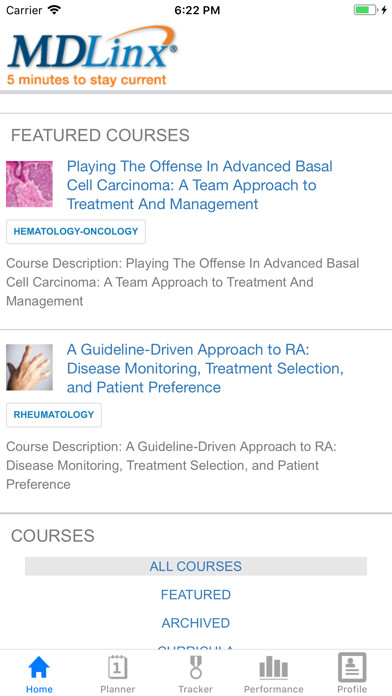Open the Profile badge icon

coord(352,667)
